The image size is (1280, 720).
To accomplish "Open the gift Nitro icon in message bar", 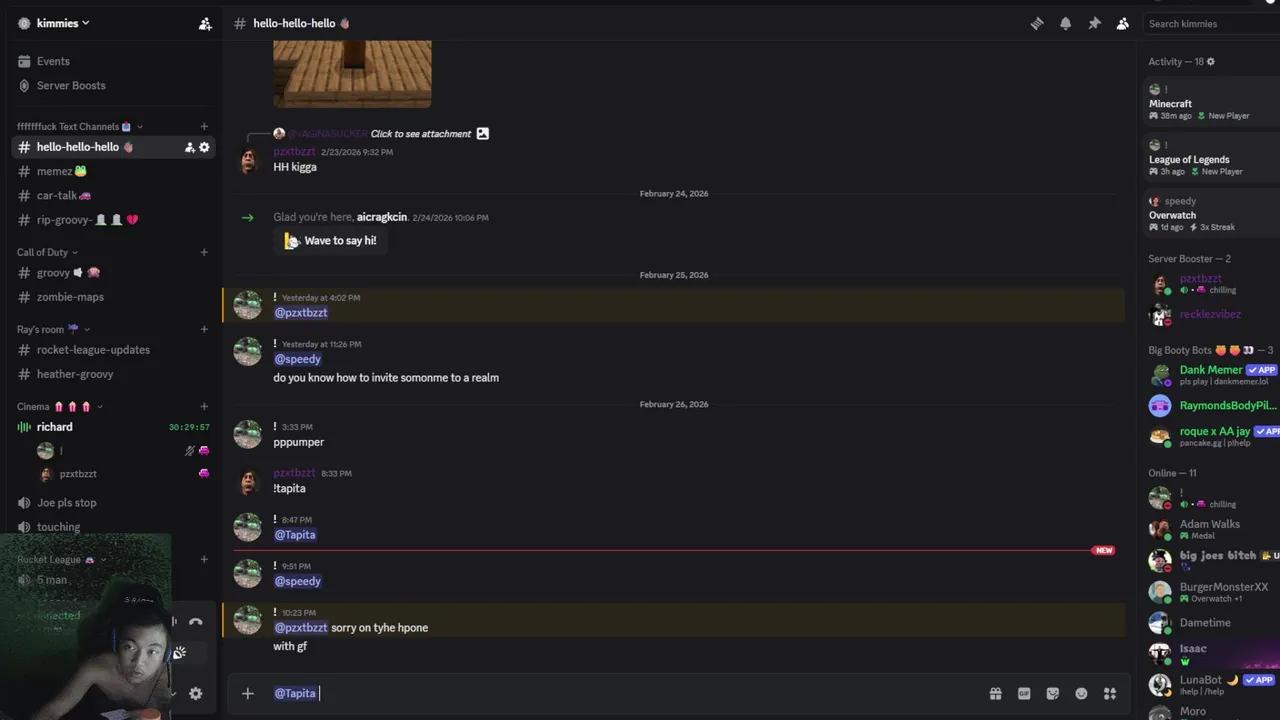I will tap(995, 693).
